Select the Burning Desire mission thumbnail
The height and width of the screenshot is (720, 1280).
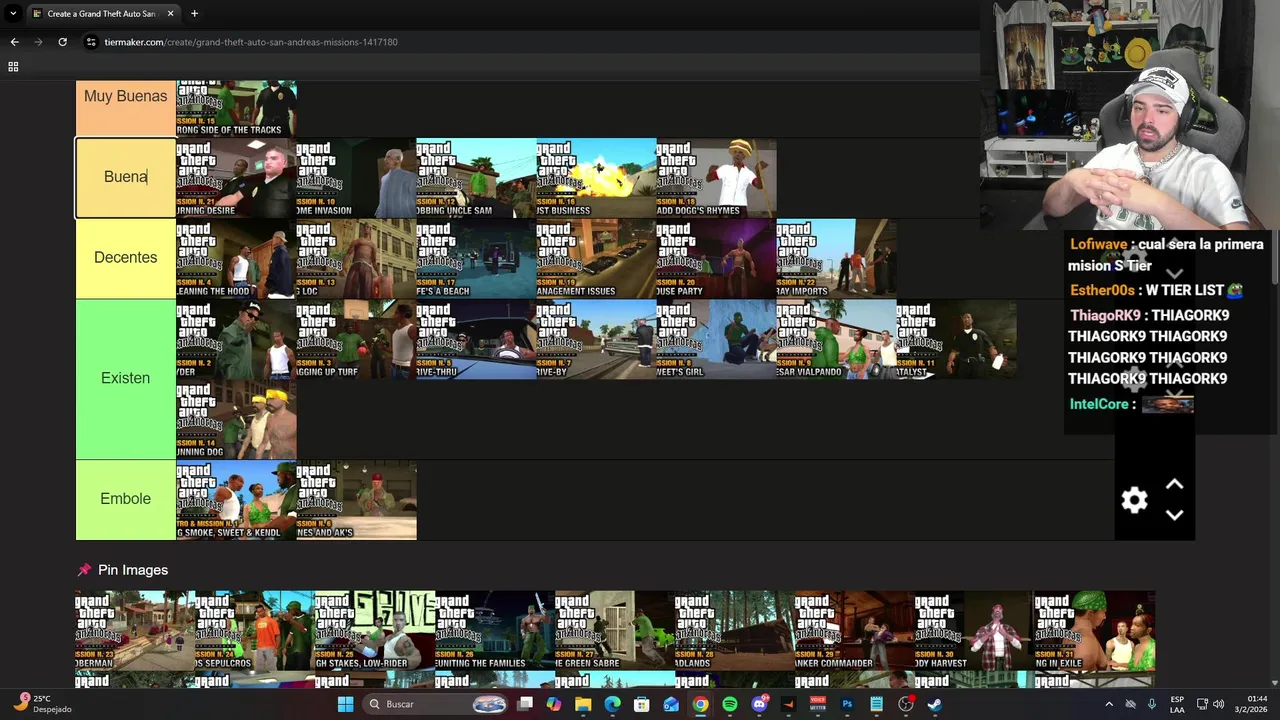pos(236,178)
